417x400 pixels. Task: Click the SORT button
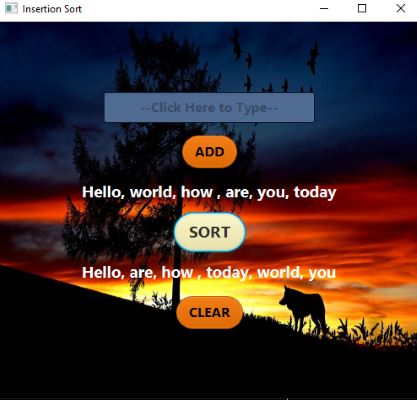coord(210,232)
